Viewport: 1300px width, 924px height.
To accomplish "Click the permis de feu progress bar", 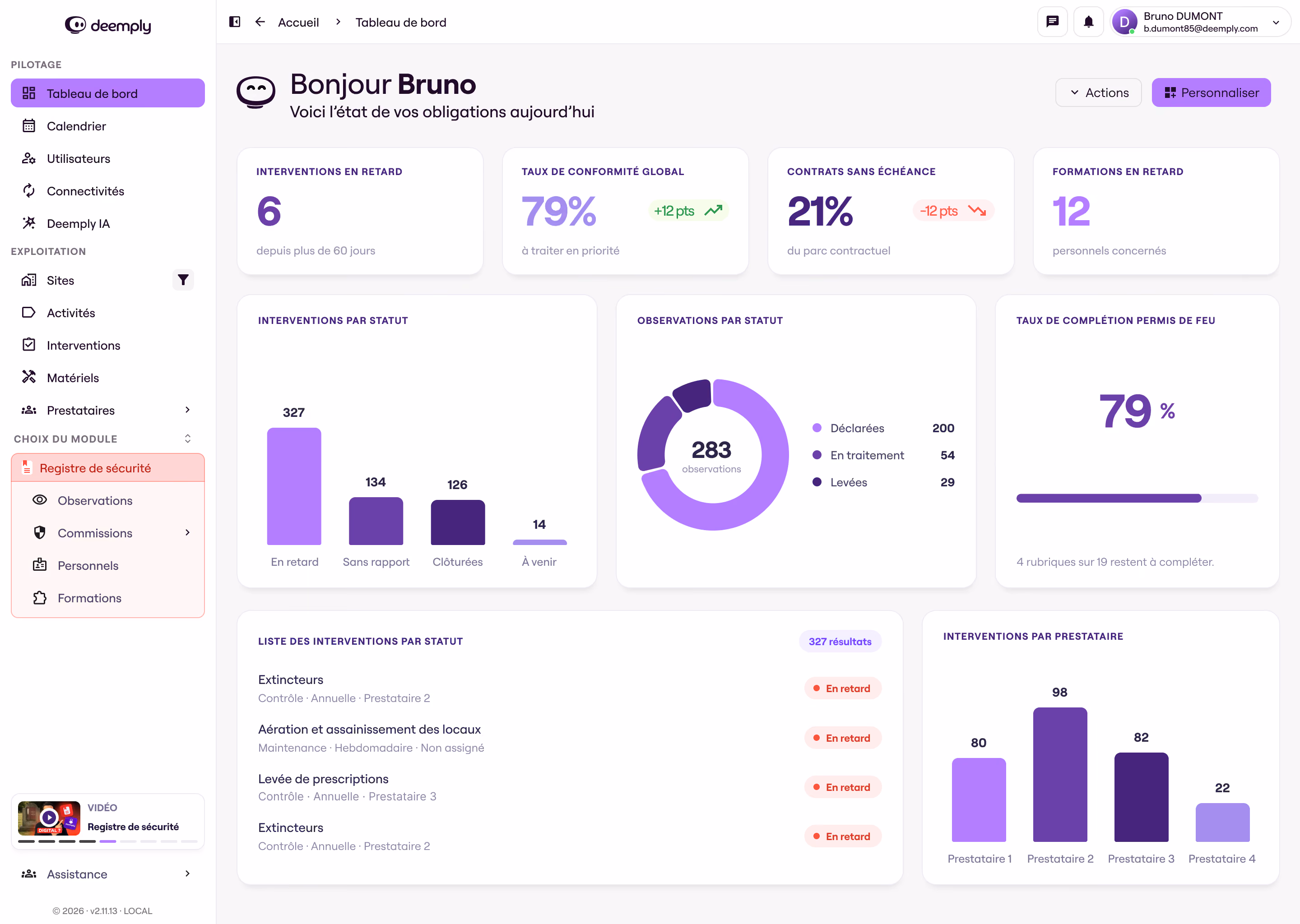I will point(1137,499).
